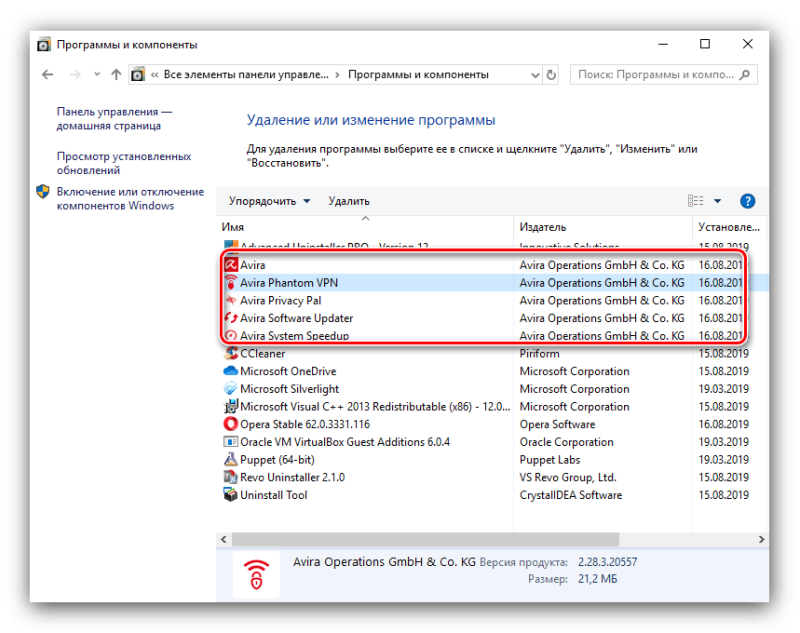Click Программы и компоненты breadcrumb
800x633 pixels.
click(x=418, y=75)
